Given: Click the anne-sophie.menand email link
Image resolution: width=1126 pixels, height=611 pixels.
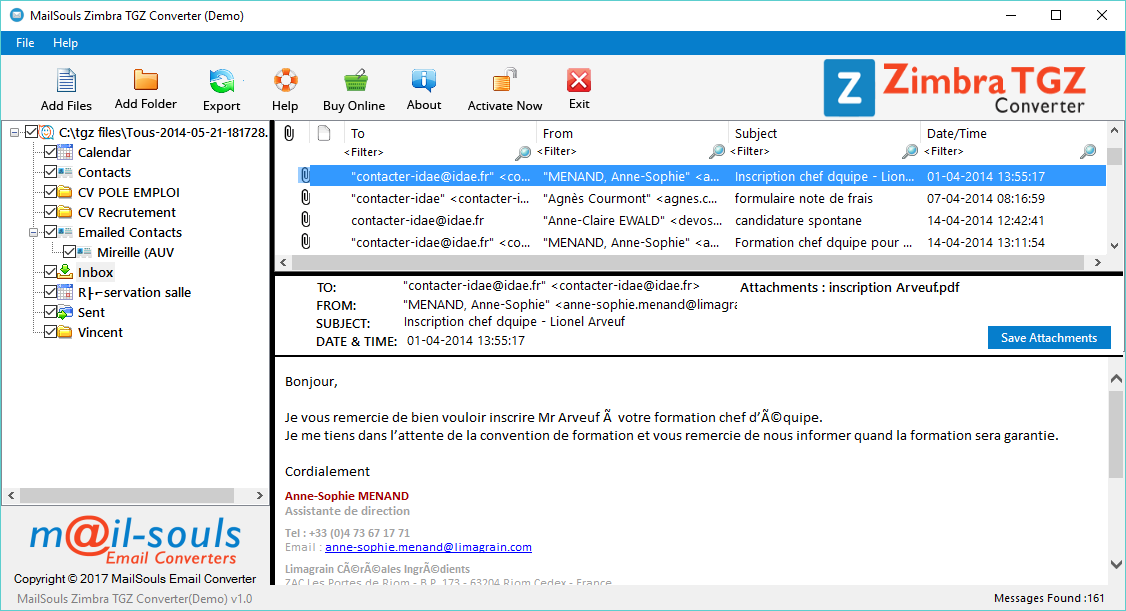Looking at the screenshot, I should click(428, 547).
